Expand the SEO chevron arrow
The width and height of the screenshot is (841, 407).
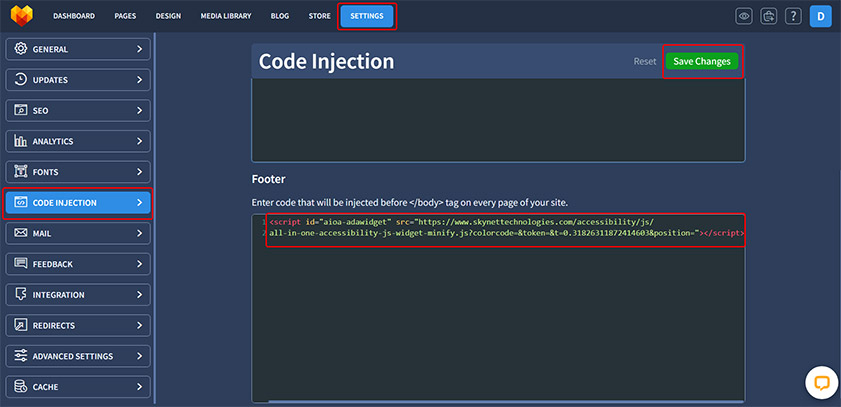[139, 110]
